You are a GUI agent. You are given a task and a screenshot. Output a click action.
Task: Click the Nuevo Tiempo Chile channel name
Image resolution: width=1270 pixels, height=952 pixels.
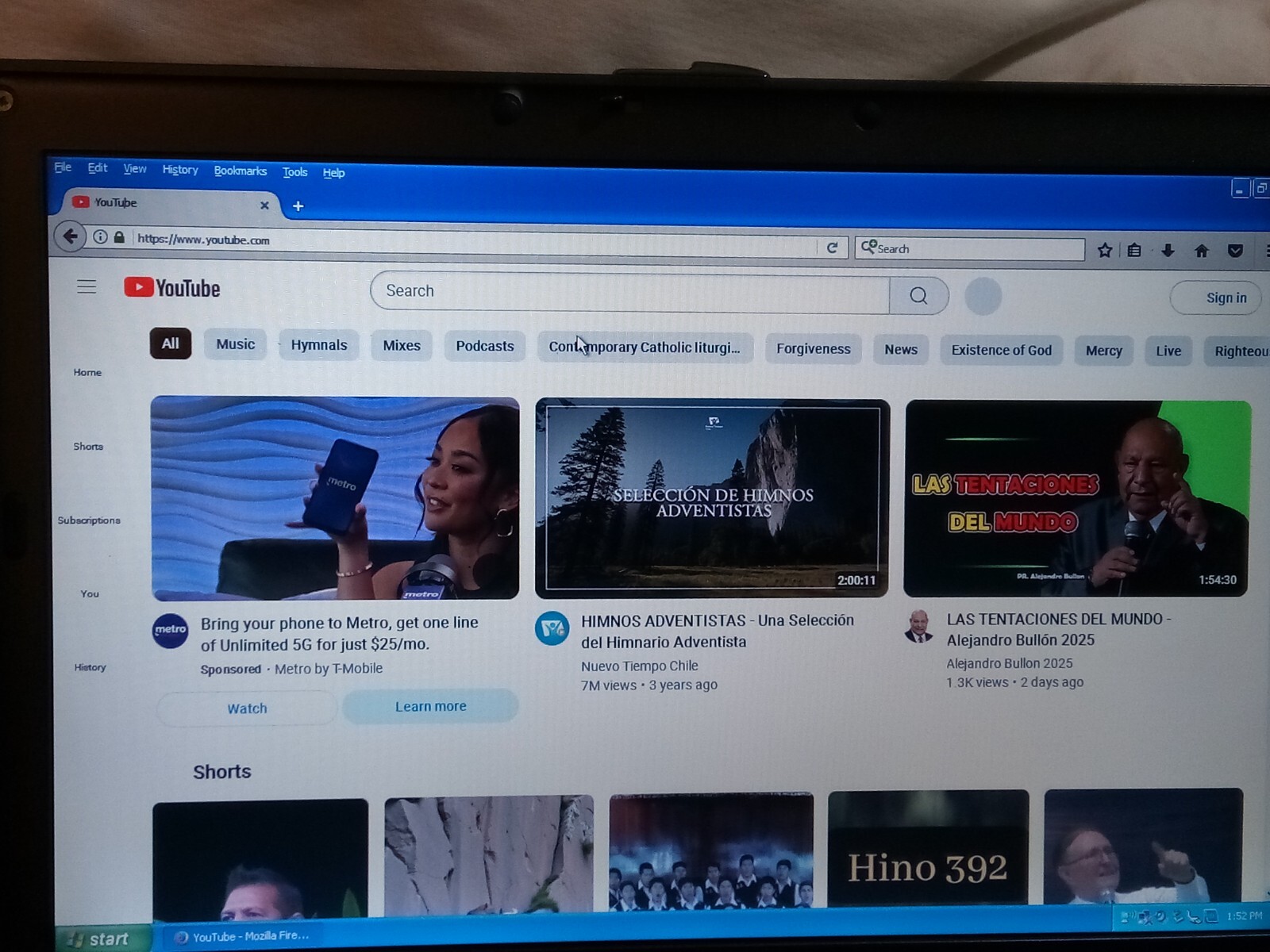click(x=639, y=666)
